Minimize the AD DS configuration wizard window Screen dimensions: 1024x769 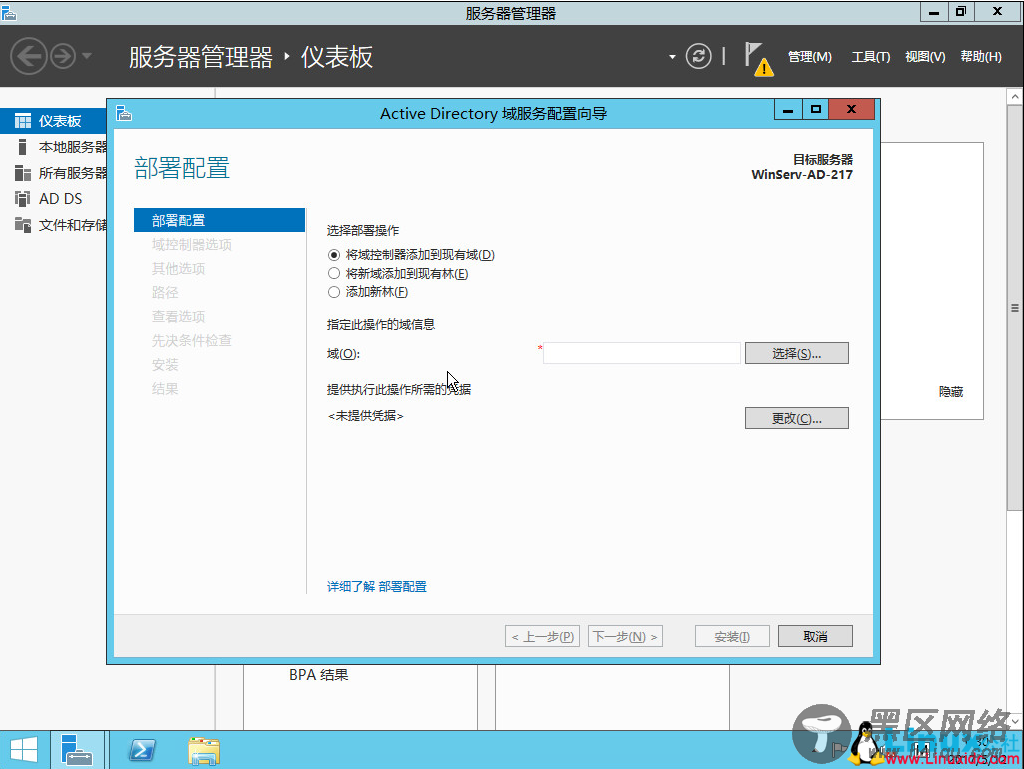(788, 110)
